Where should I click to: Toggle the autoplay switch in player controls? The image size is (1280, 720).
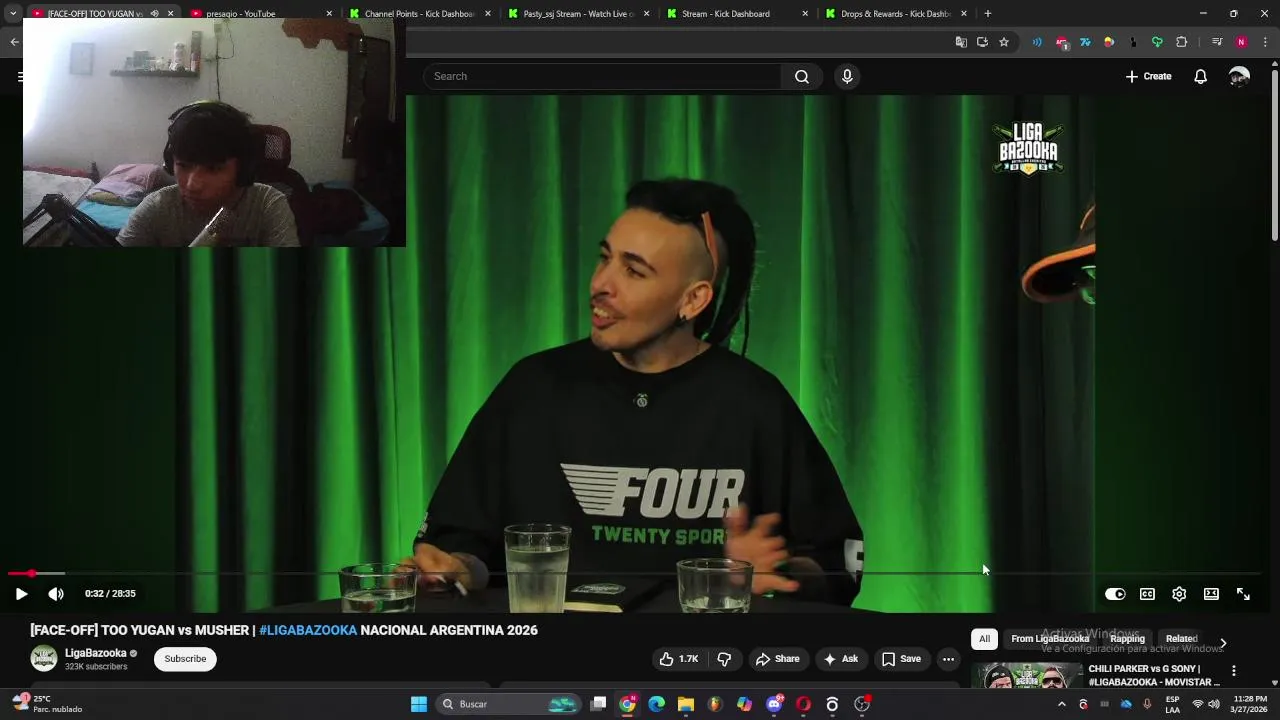click(x=1115, y=594)
